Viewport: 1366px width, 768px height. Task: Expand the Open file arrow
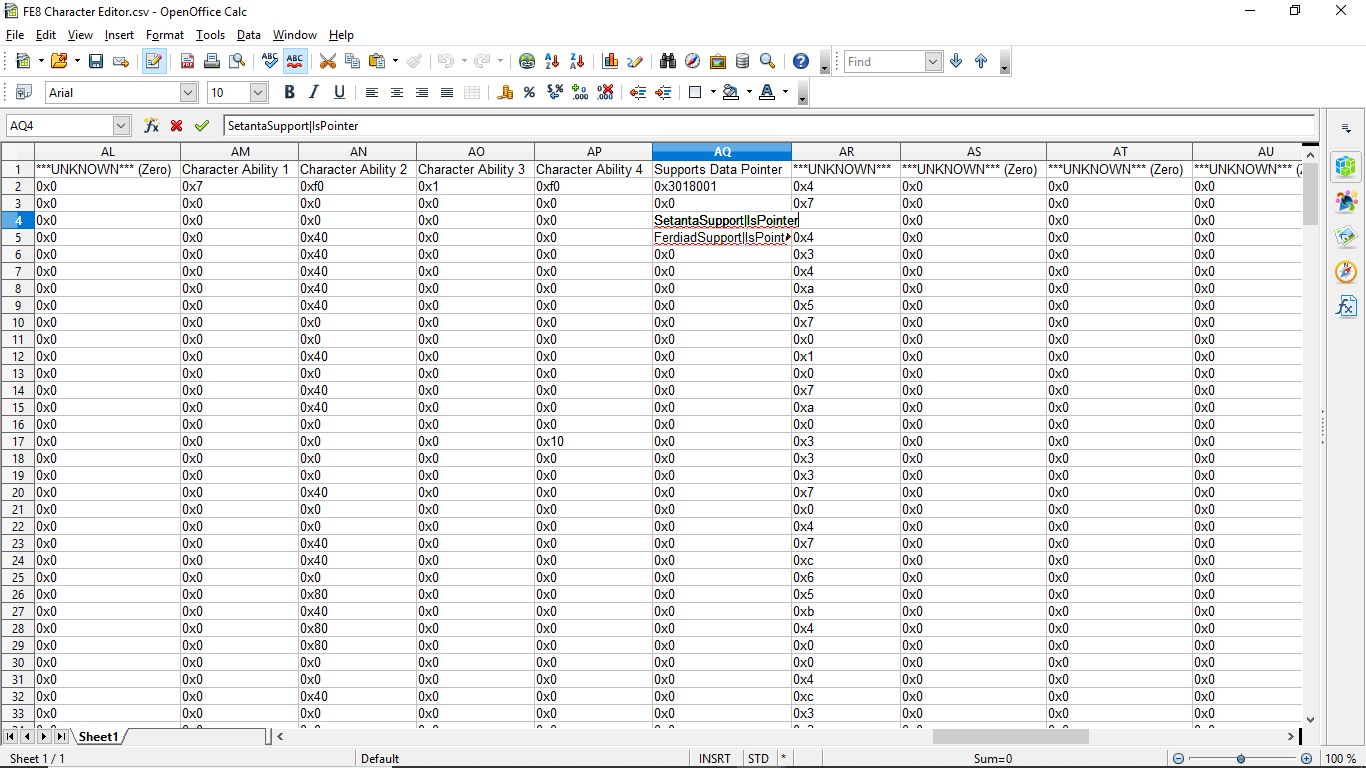pyautogui.click(x=76, y=62)
